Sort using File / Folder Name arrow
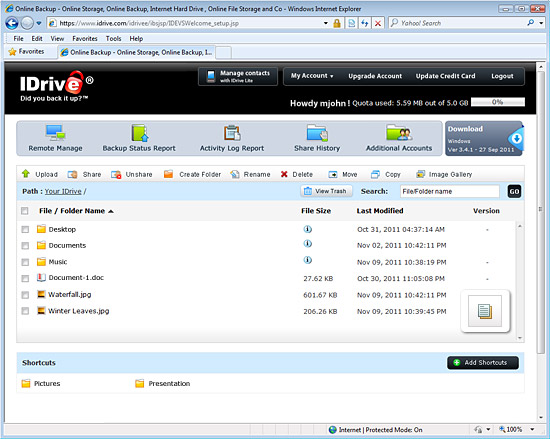Viewport: 550px width, 439px height. click(x=111, y=211)
